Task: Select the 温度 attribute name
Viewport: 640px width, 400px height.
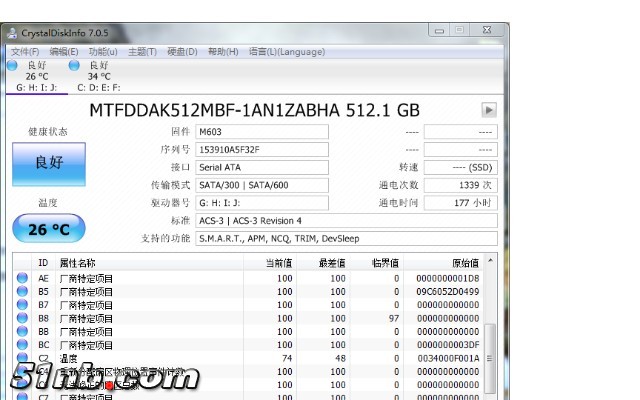Action: (x=68, y=358)
